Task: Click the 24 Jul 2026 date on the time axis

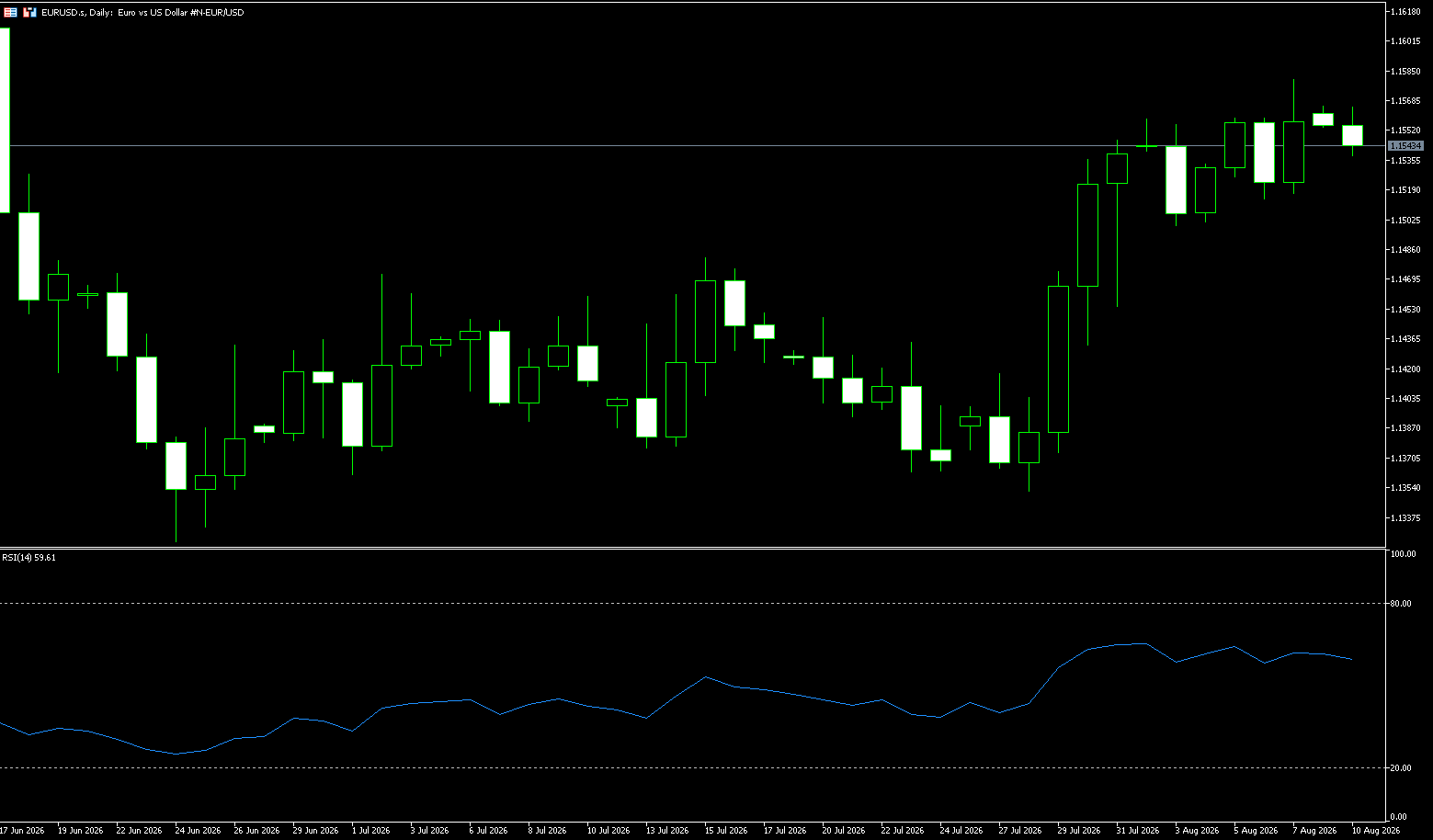Action: click(961, 831)
